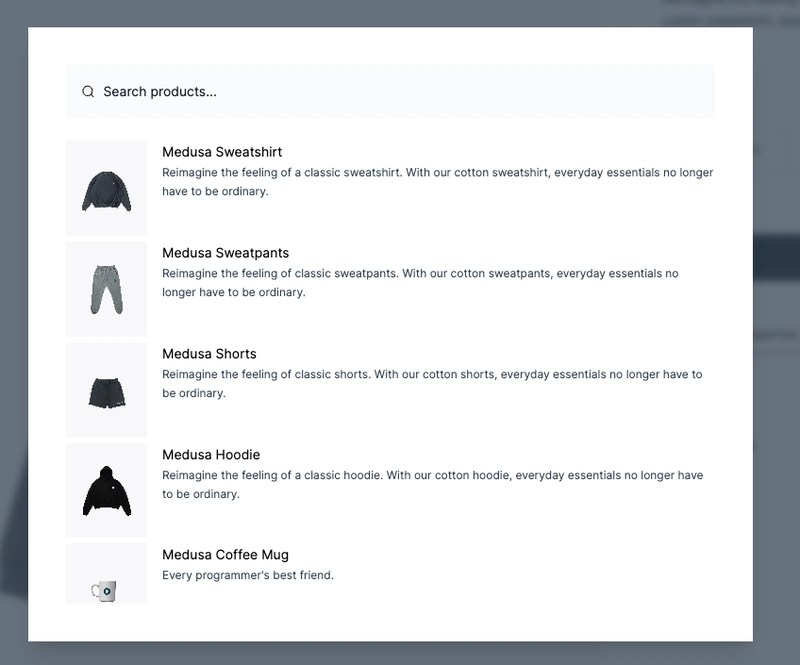Click the Medusa Shorts product thumbnail
800x665 pixels.
click(106, 390)
